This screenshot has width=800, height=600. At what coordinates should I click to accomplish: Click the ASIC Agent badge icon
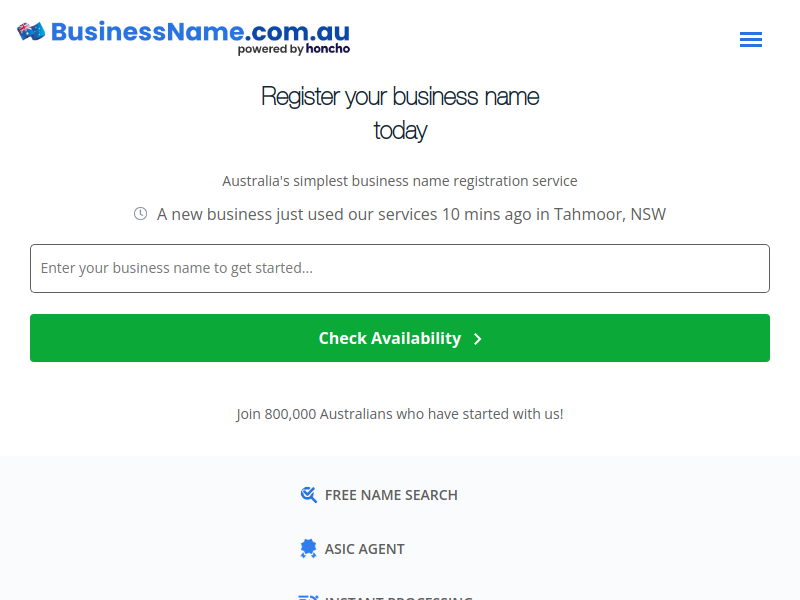(x=309, y=549)
